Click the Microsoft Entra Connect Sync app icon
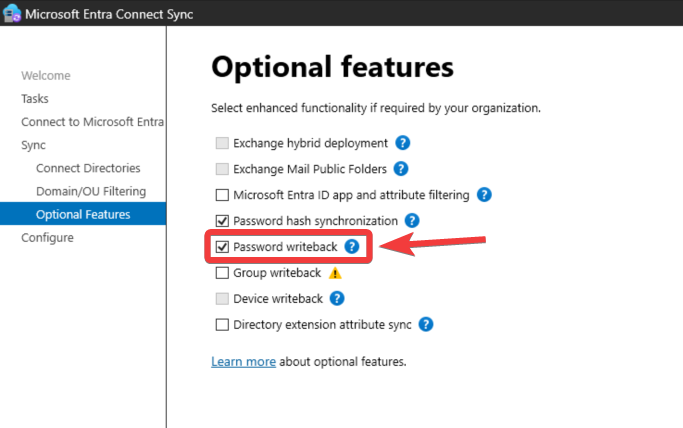 [x=11, y=13]
